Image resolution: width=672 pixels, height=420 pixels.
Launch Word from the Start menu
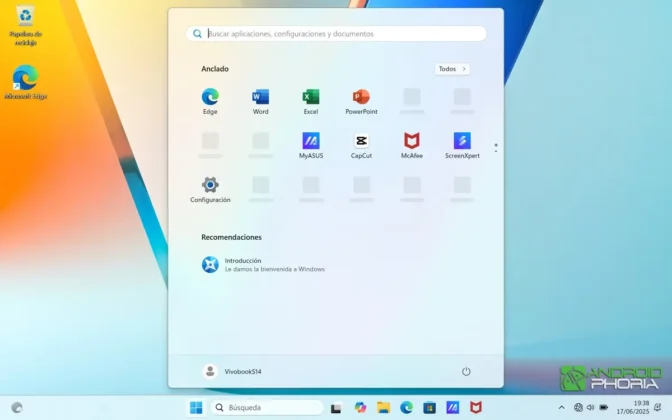tap(261, 102)
